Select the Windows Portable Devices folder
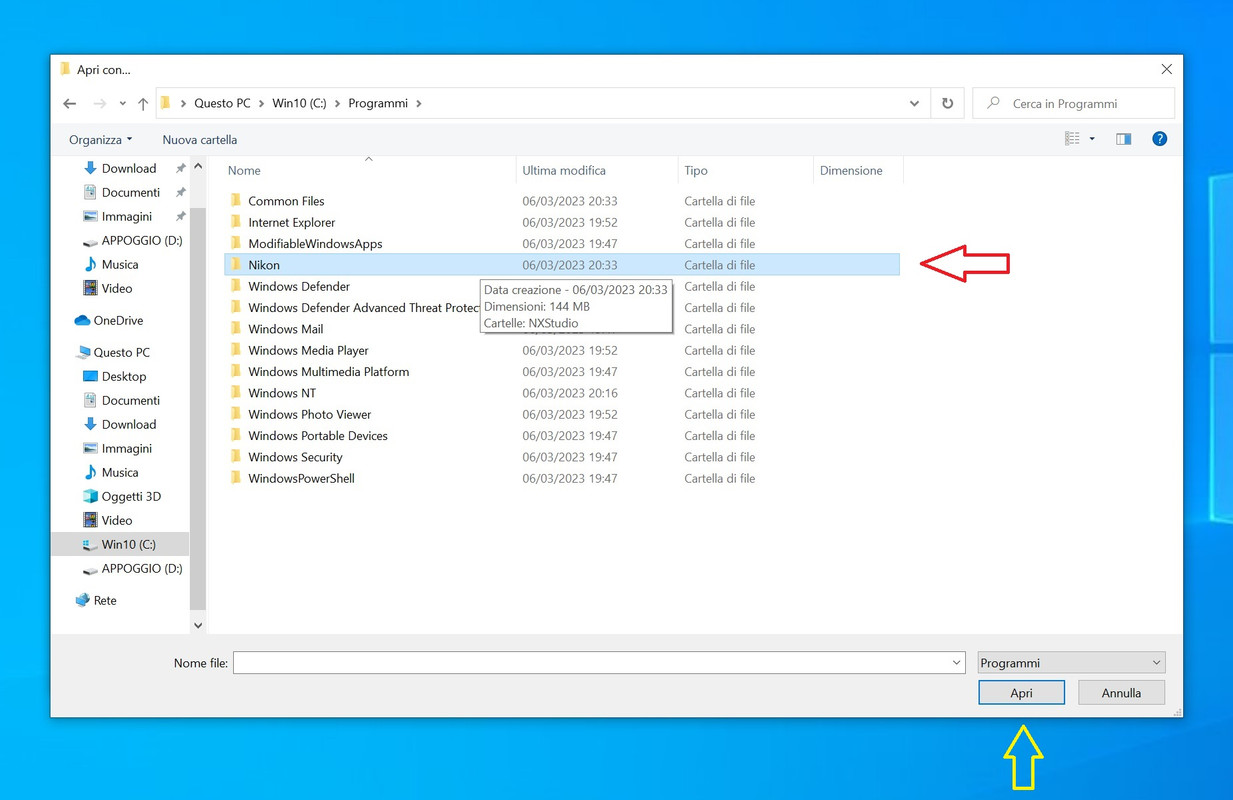 click(562, 436)
